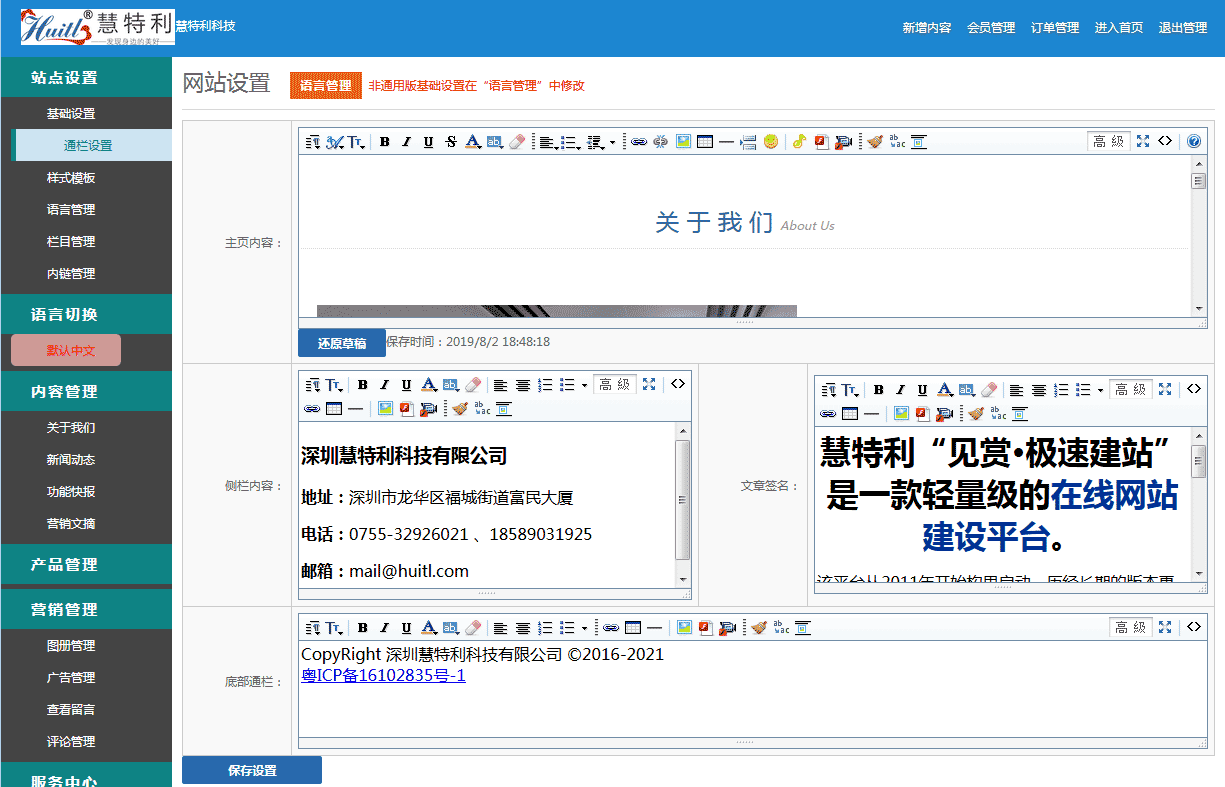
Task: Open alignment dropdown in 主页内容 editor
Action: coord(549,142)
